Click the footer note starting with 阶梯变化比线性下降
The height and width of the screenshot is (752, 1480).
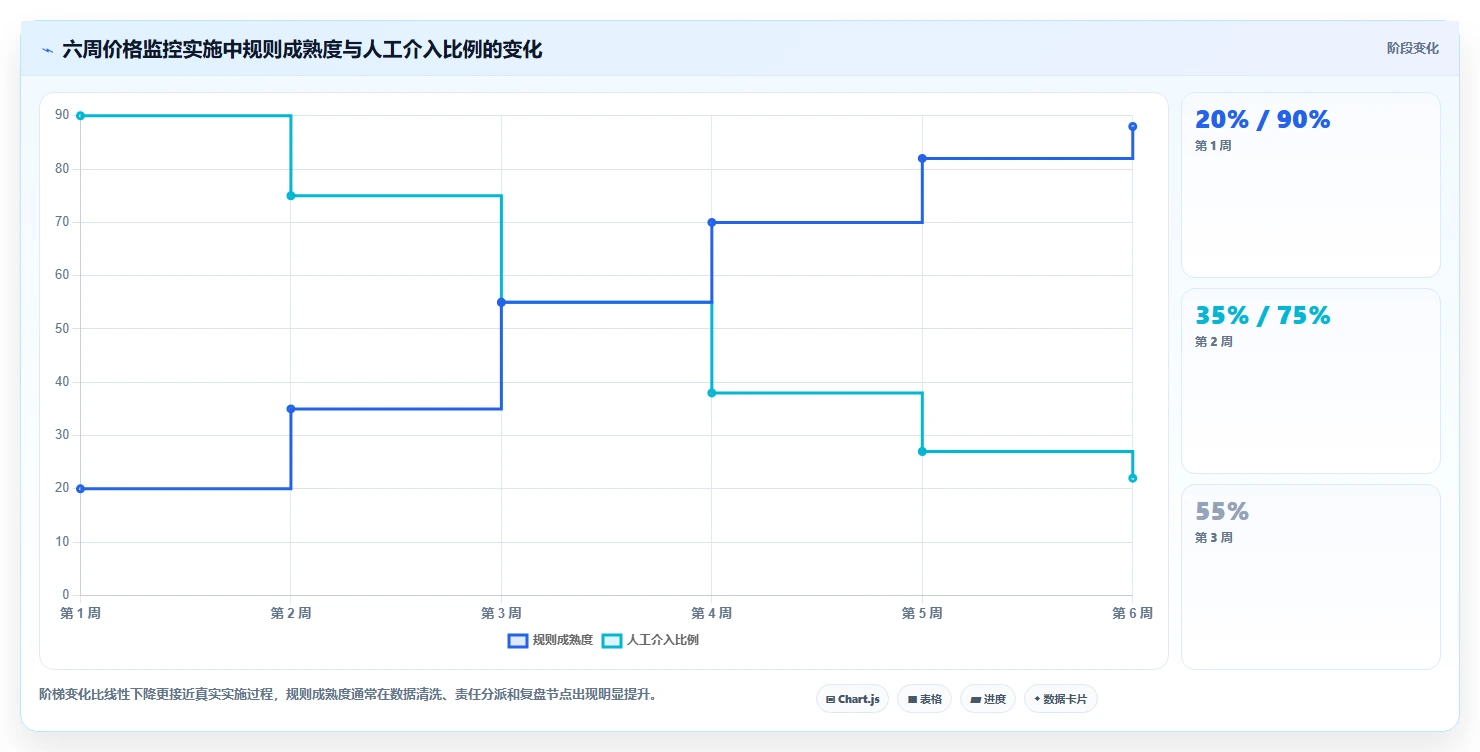coord(348,695)
